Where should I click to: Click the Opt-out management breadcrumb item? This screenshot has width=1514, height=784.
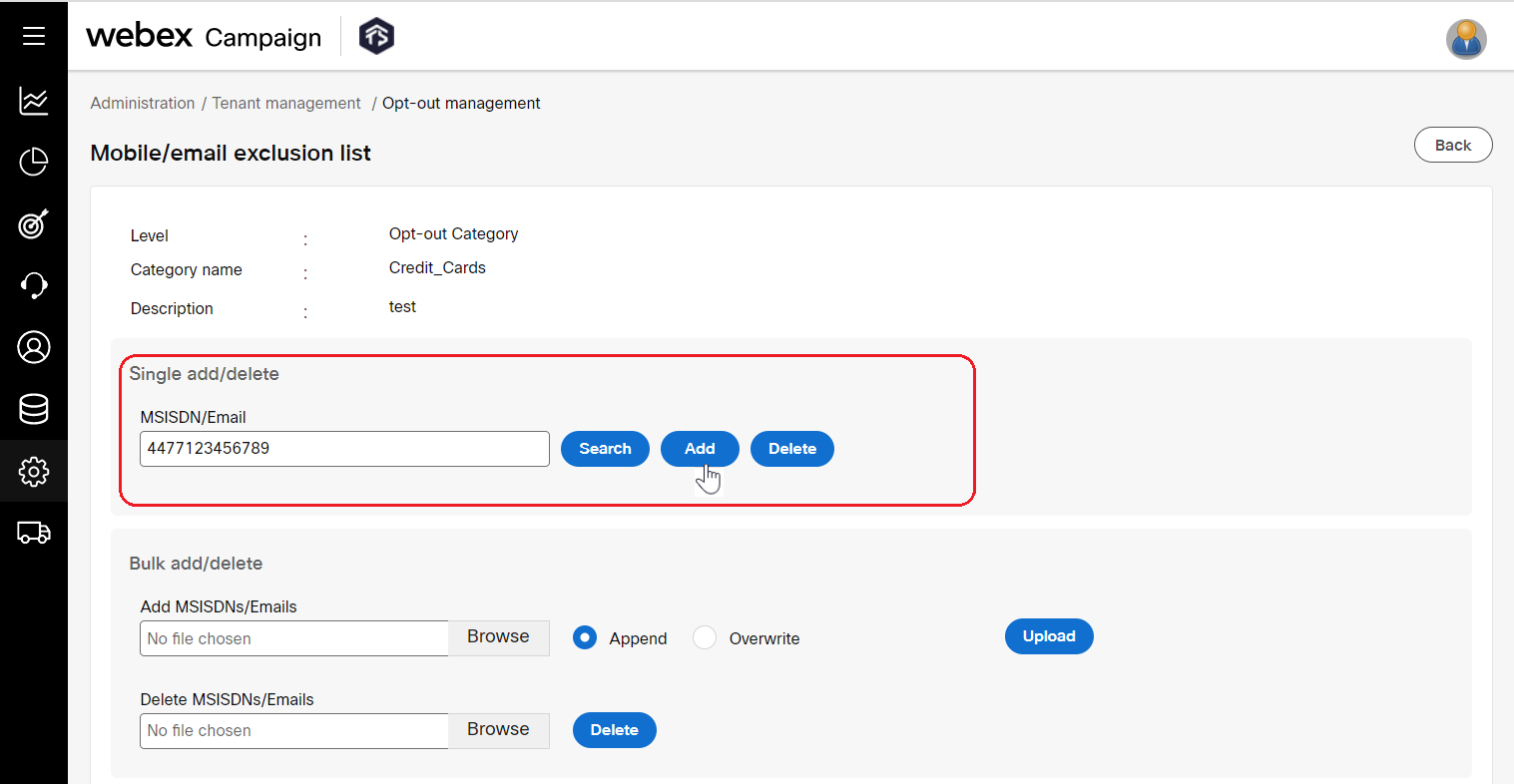(x=461, y=103)
